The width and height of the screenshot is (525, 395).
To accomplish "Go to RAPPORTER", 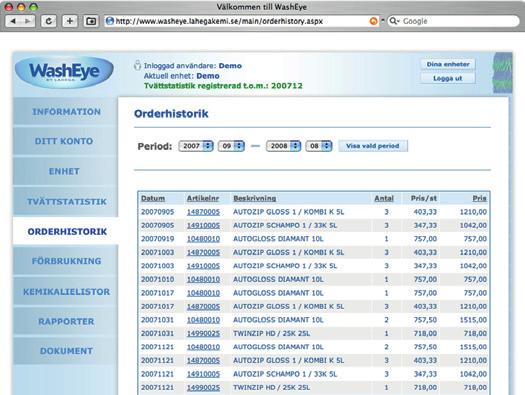I will [x=66, y=321].
